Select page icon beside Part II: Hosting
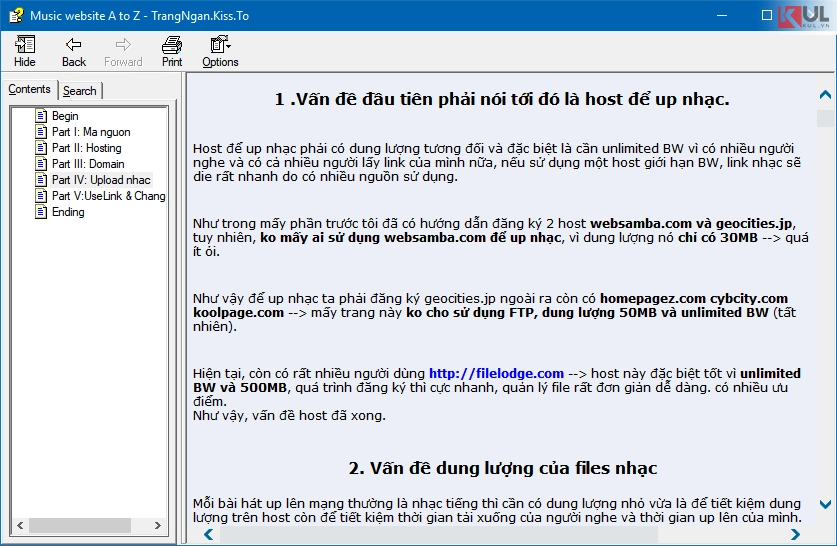The width and height of the screenshot is (837, 546). coord(41,148)
